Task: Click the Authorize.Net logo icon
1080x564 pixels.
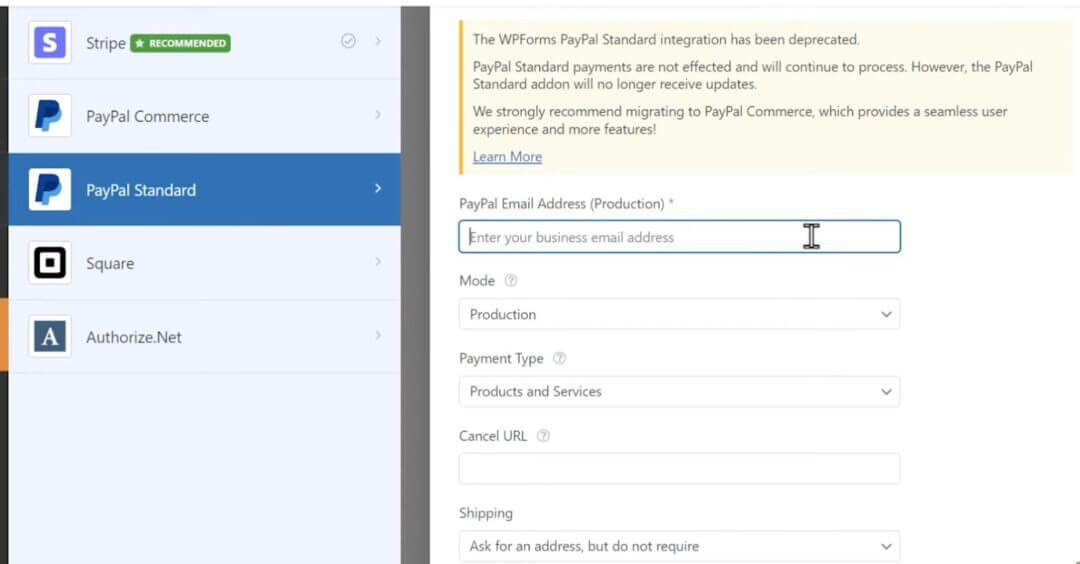Action: click(x=50, y=337)
